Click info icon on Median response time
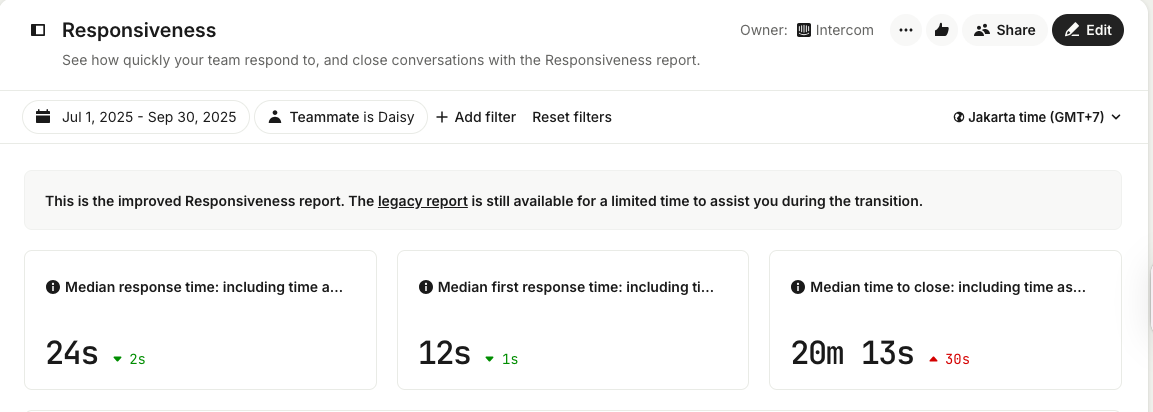Viewport: 1153px width, 412px height. coord(53,287)
